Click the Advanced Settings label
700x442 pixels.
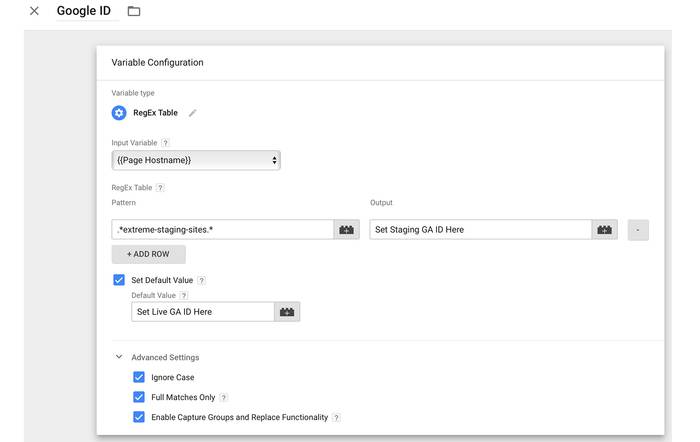pos(165,357)
